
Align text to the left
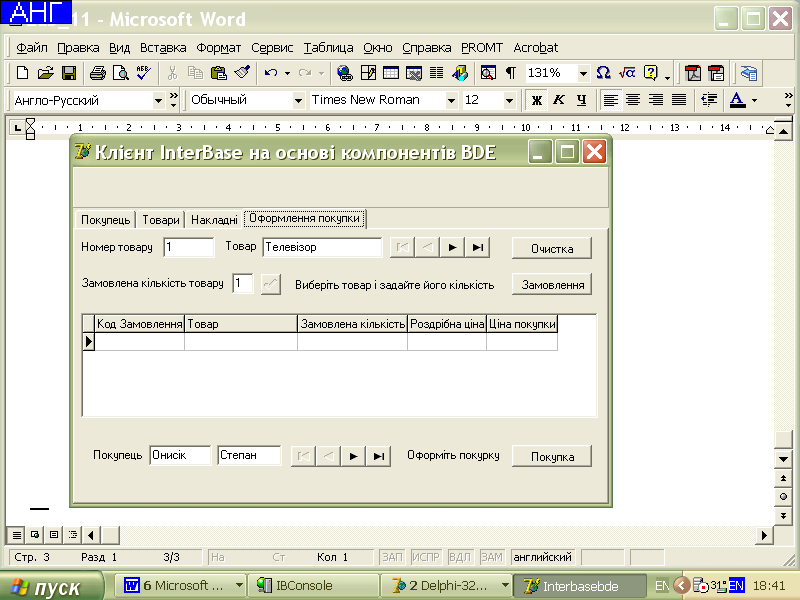tap(610, 100)
